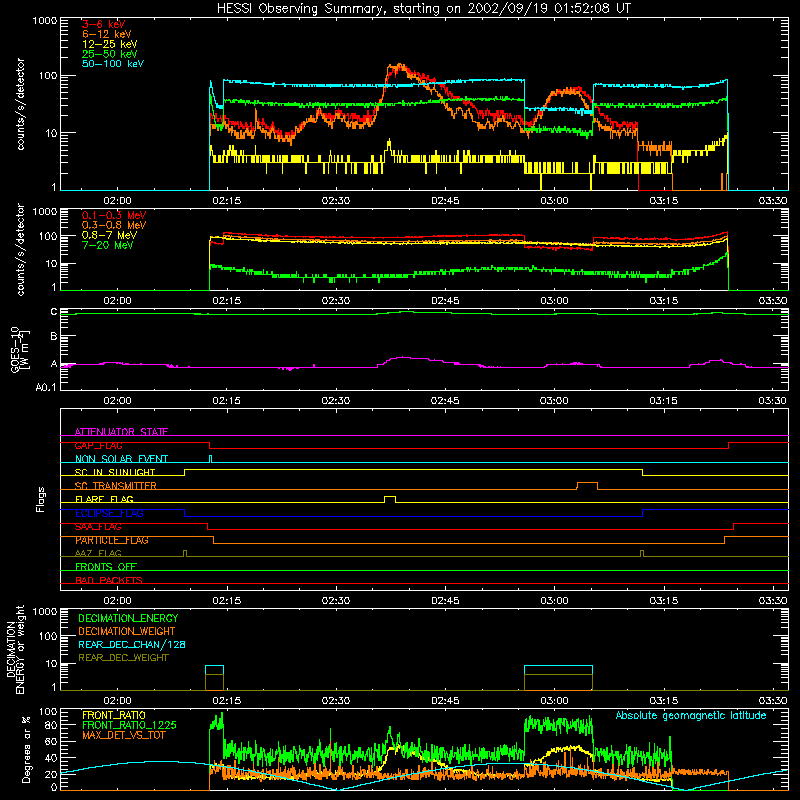800x800 pixels.
Task: Click the counts/s/detector title of top panel
Action: point(20,104)
